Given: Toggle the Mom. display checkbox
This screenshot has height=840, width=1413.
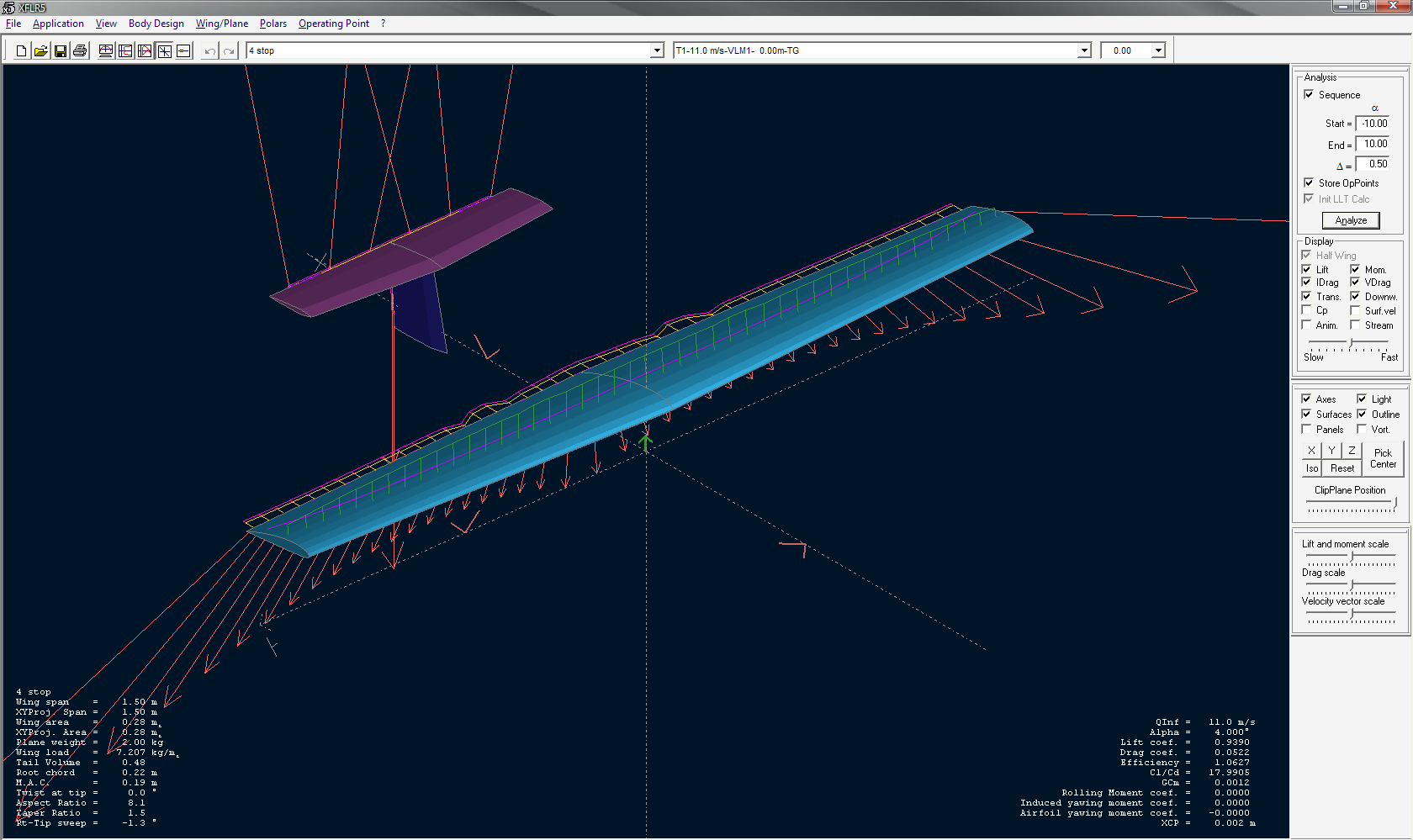Looking at the screenshot, I should (x=1355, y=269).
